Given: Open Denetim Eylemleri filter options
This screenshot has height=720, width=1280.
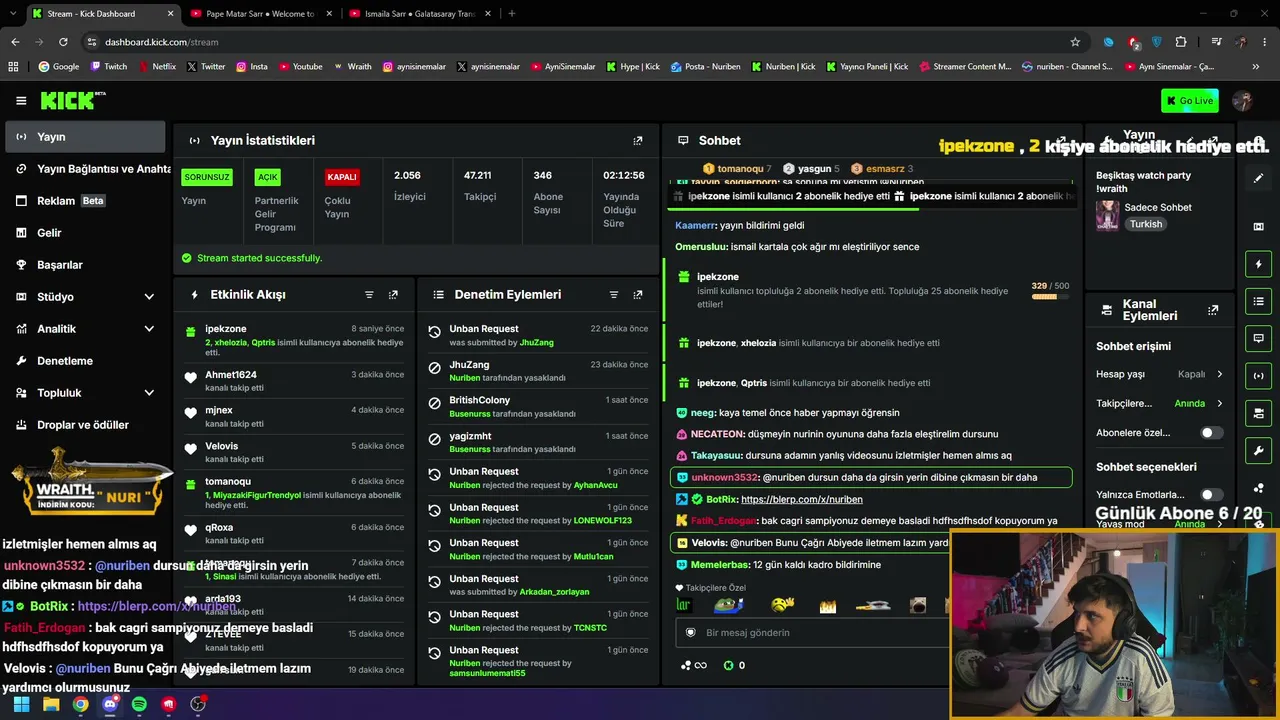Looking at the screenshot, I should pyautogui.click(x=614, y=295).
